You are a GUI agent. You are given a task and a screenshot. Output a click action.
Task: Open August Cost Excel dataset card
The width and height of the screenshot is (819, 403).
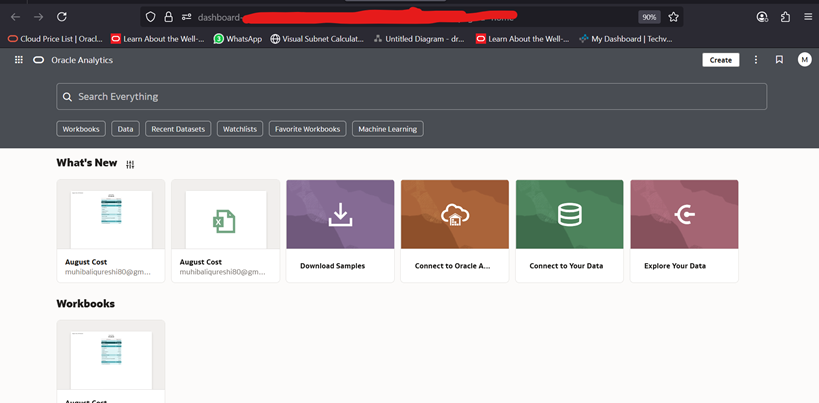[x=226, y=231]
